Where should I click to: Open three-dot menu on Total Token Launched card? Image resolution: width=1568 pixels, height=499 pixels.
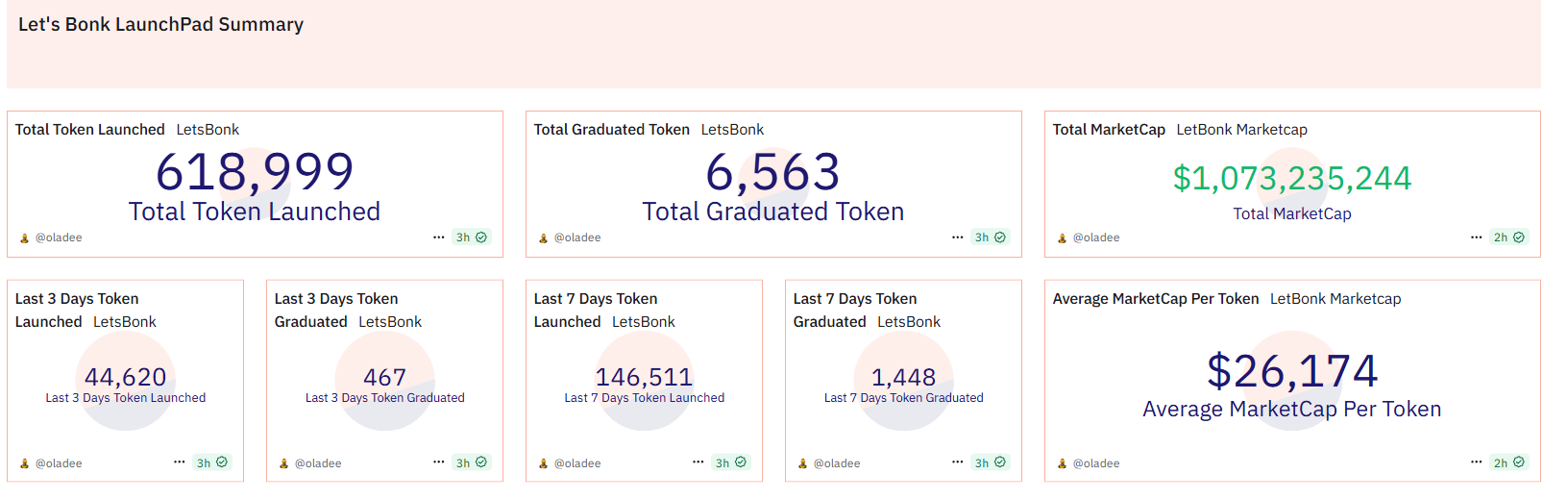point(438,237)
